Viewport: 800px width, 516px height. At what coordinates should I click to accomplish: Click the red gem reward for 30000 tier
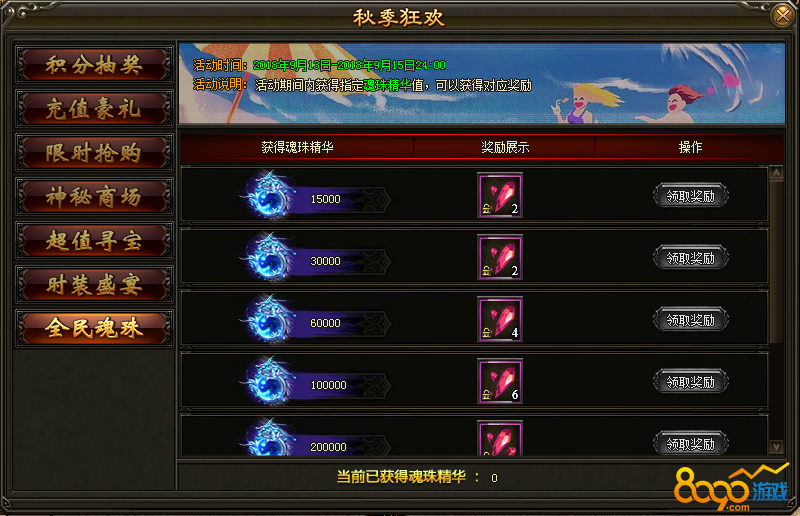[x=499, y=257]
